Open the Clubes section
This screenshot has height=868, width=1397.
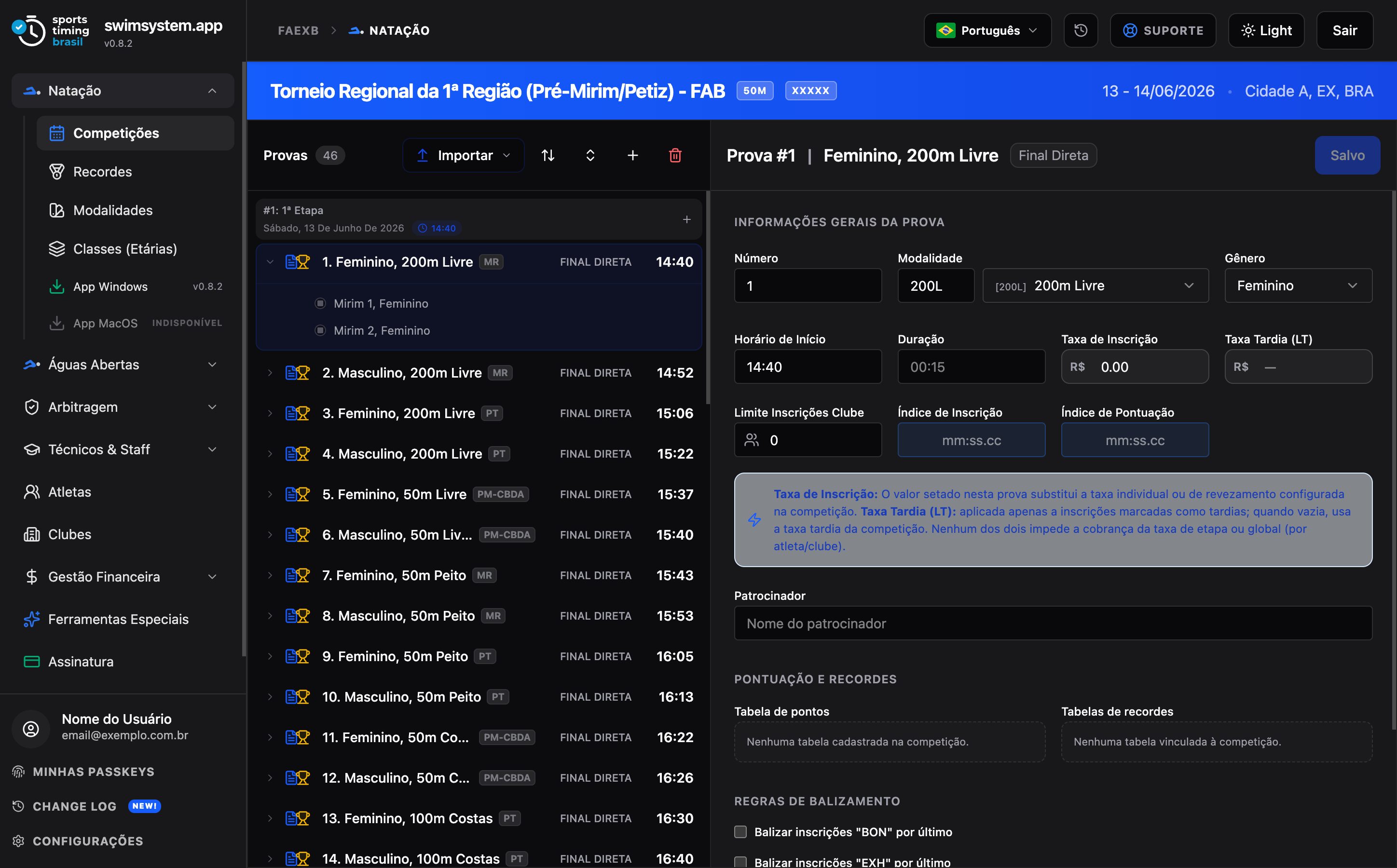pos(123,534)
